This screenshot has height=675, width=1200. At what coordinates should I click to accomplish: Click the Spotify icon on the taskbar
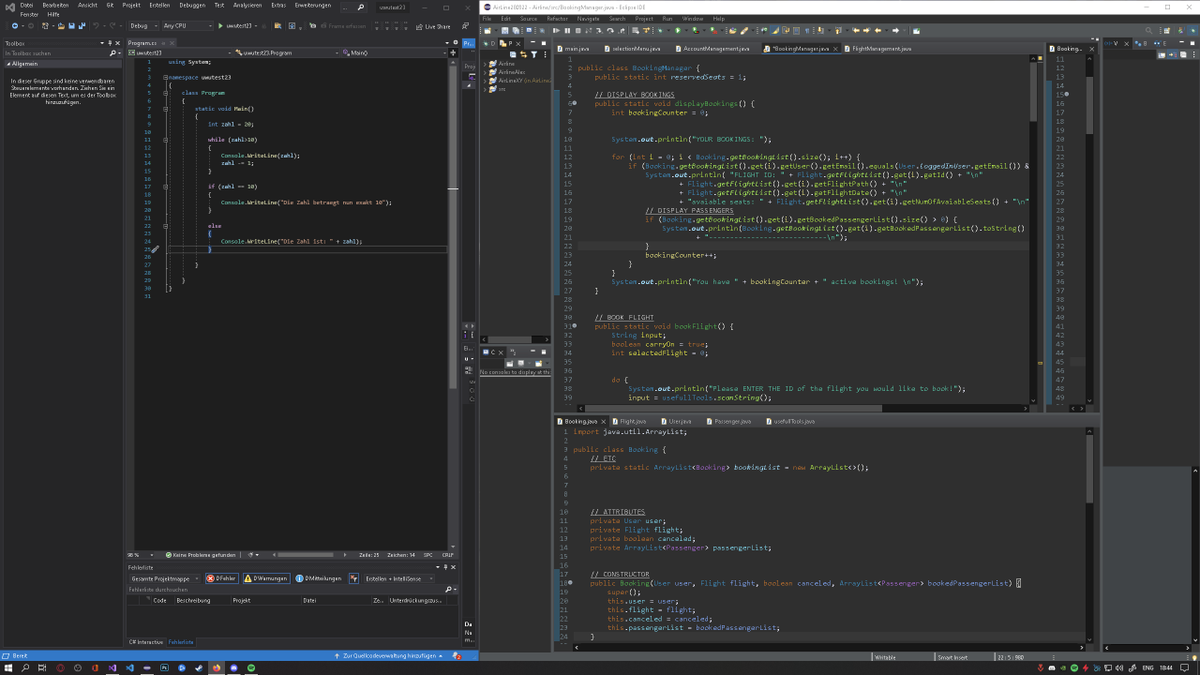[250, 667]
